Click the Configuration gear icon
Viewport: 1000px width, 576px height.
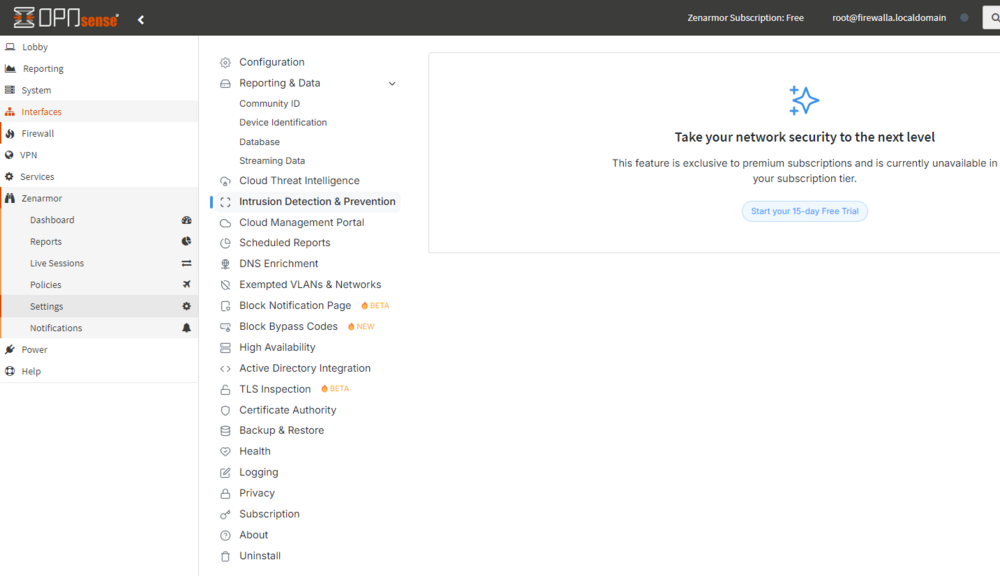(225, 63)
